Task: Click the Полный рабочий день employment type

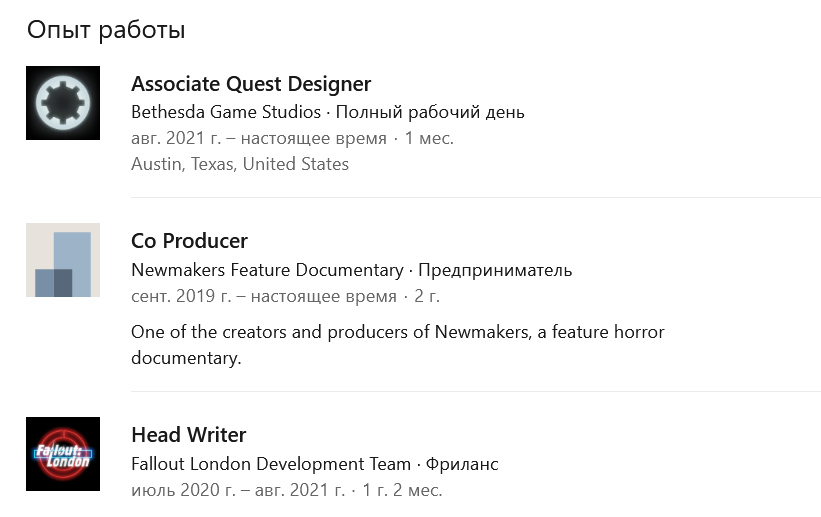Action: 430,112
